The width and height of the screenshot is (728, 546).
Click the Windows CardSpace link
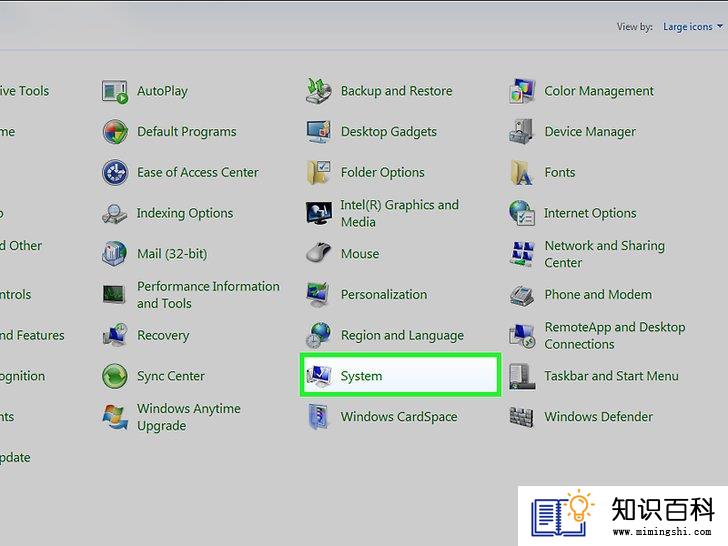tap(399, 416)
